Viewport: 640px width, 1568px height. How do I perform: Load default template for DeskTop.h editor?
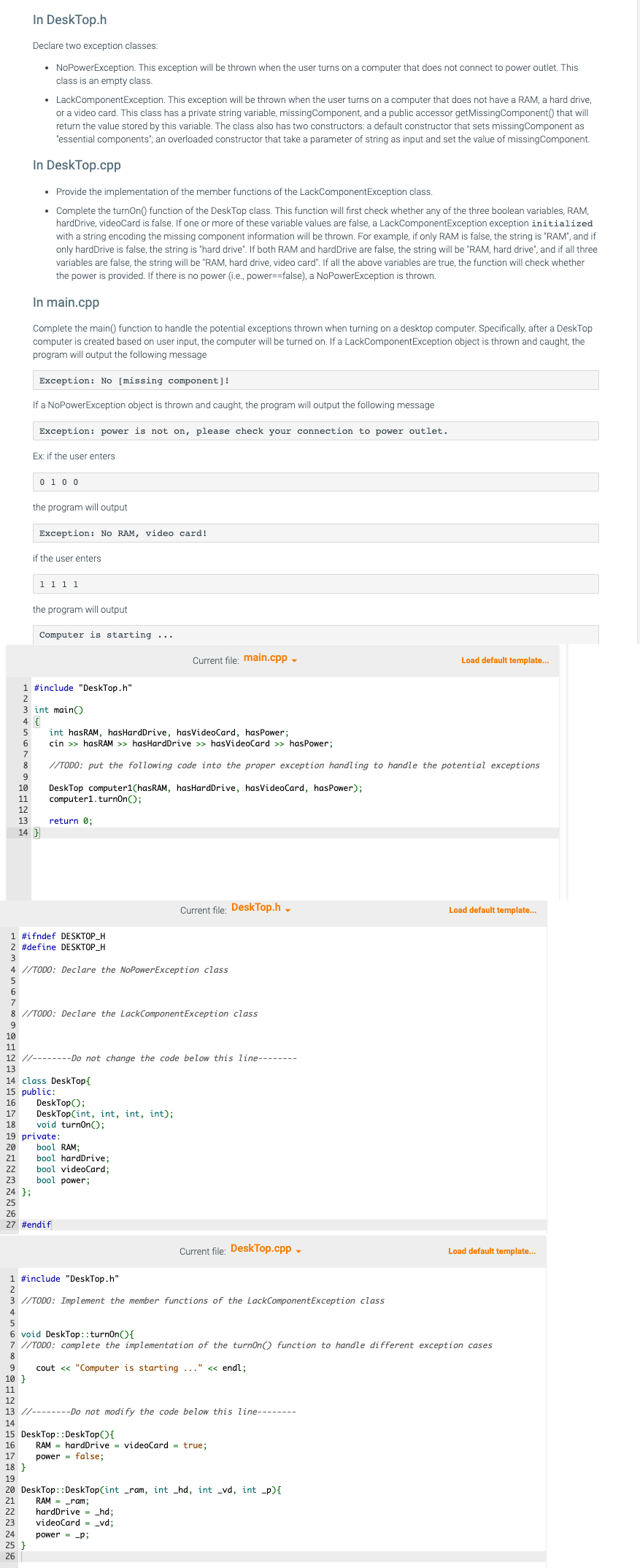[493, 910]
